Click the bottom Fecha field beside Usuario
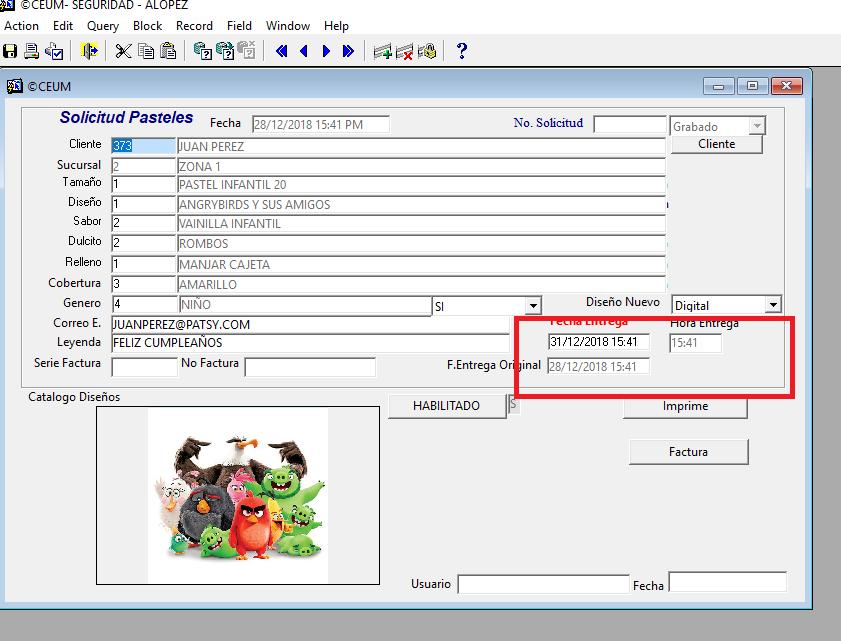The width and height of the screenshot is (841, 641). [x=728, y=582]
